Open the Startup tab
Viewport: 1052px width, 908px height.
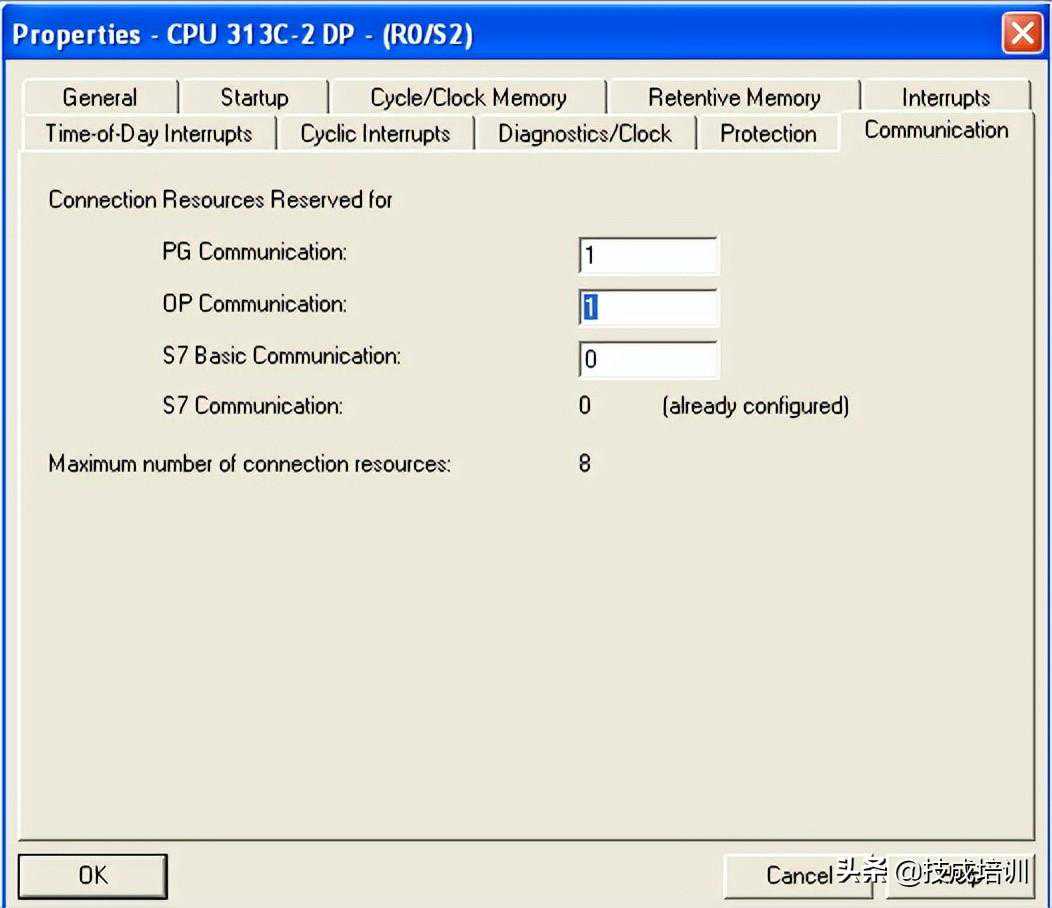[254, 98]
